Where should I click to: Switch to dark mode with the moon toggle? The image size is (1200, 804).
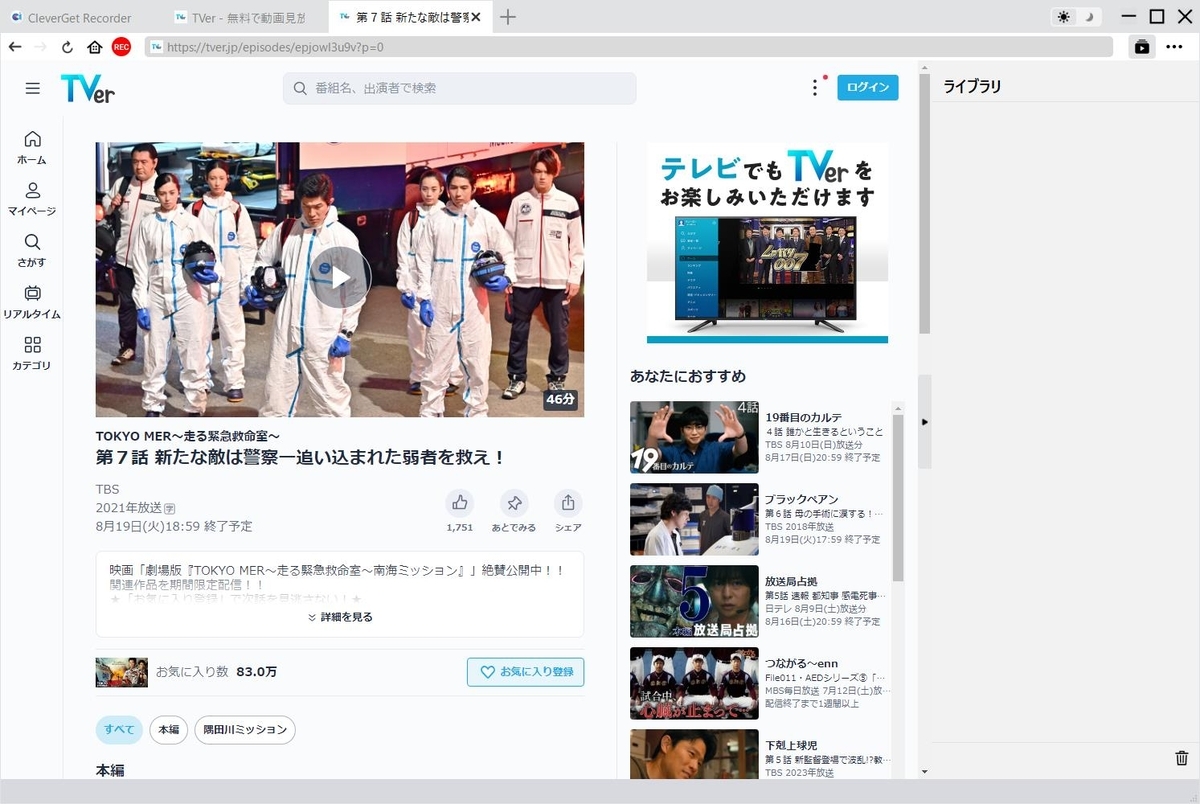pos(1090,16)
